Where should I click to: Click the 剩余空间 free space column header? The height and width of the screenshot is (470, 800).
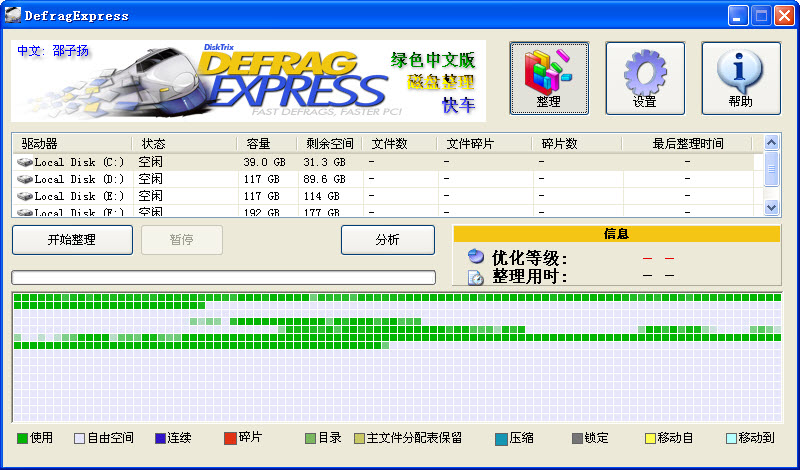tap(328, 144)
